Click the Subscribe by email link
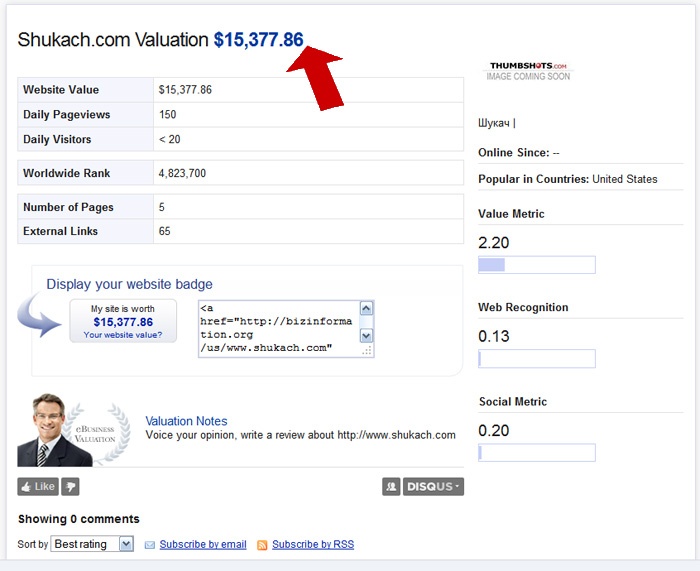The width and height of the screenshot is (700, 571). 203,544
